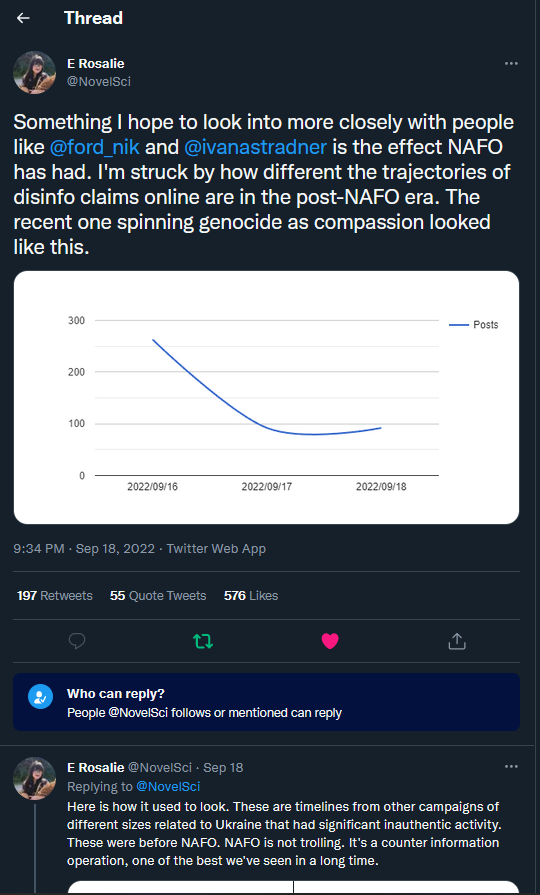Open the Posts line chart image

click(266, 397)
